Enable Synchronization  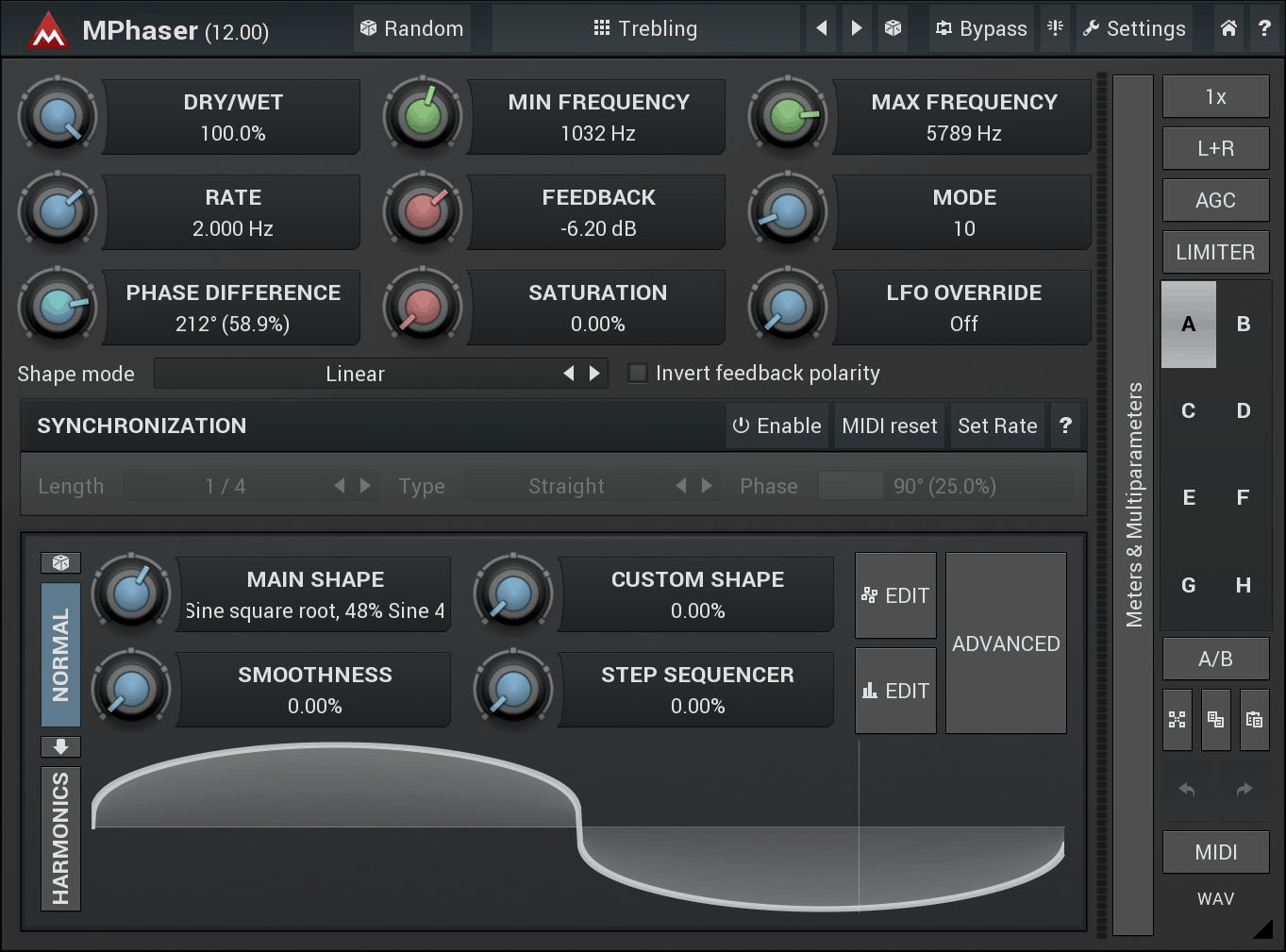pos(777,426)
